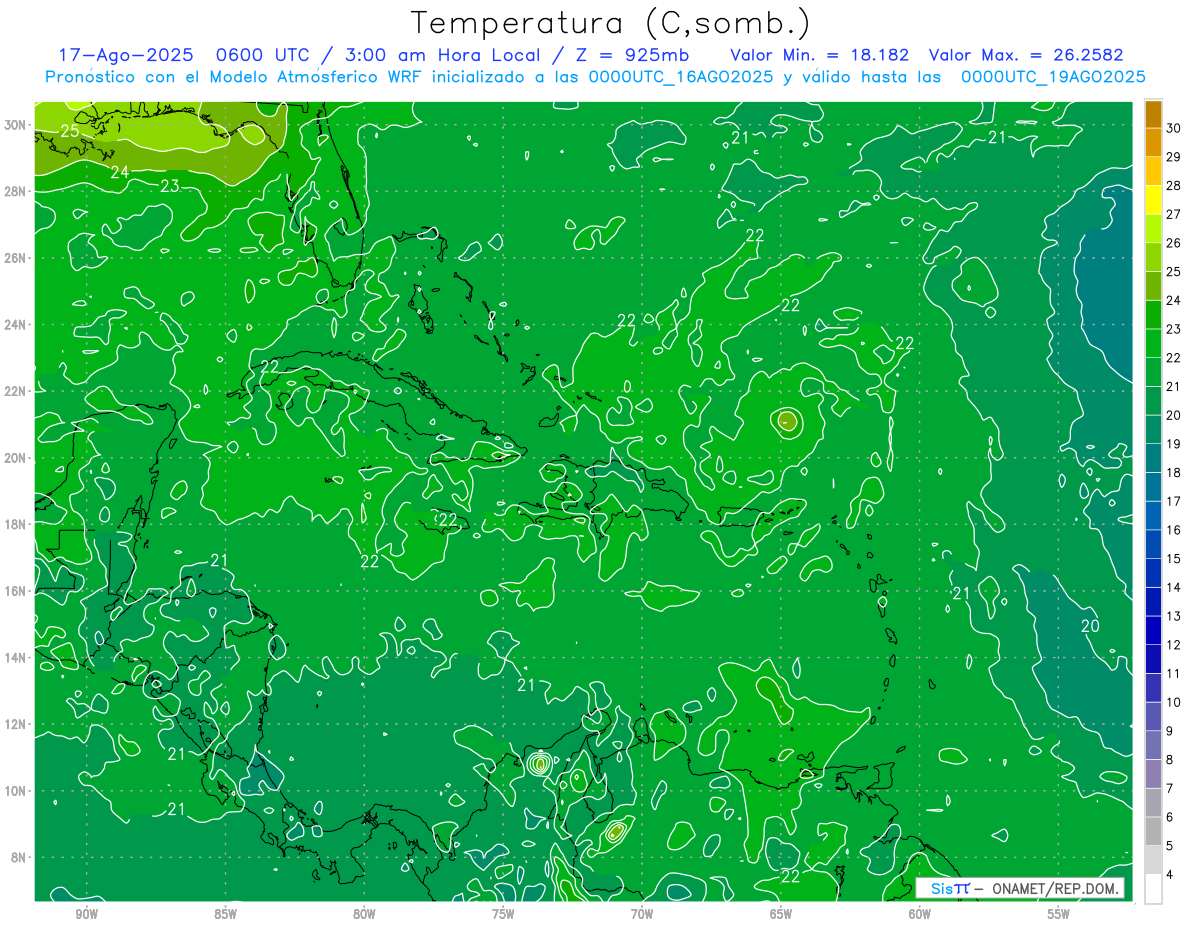This screenshot has height=927, width=1200.
Task: Click the "8N" latitude axis label
Action: (19, 858)
